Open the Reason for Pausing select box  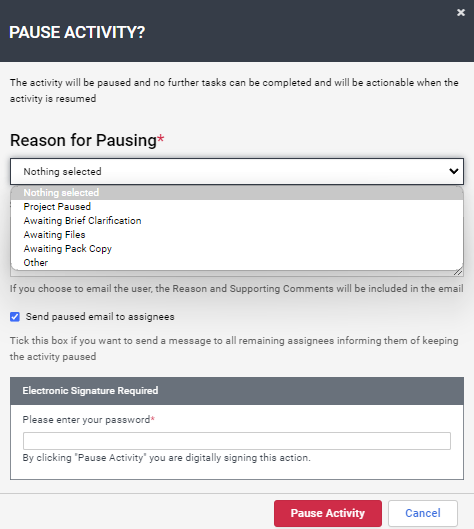pyautogui.click(x=237, y=171)
